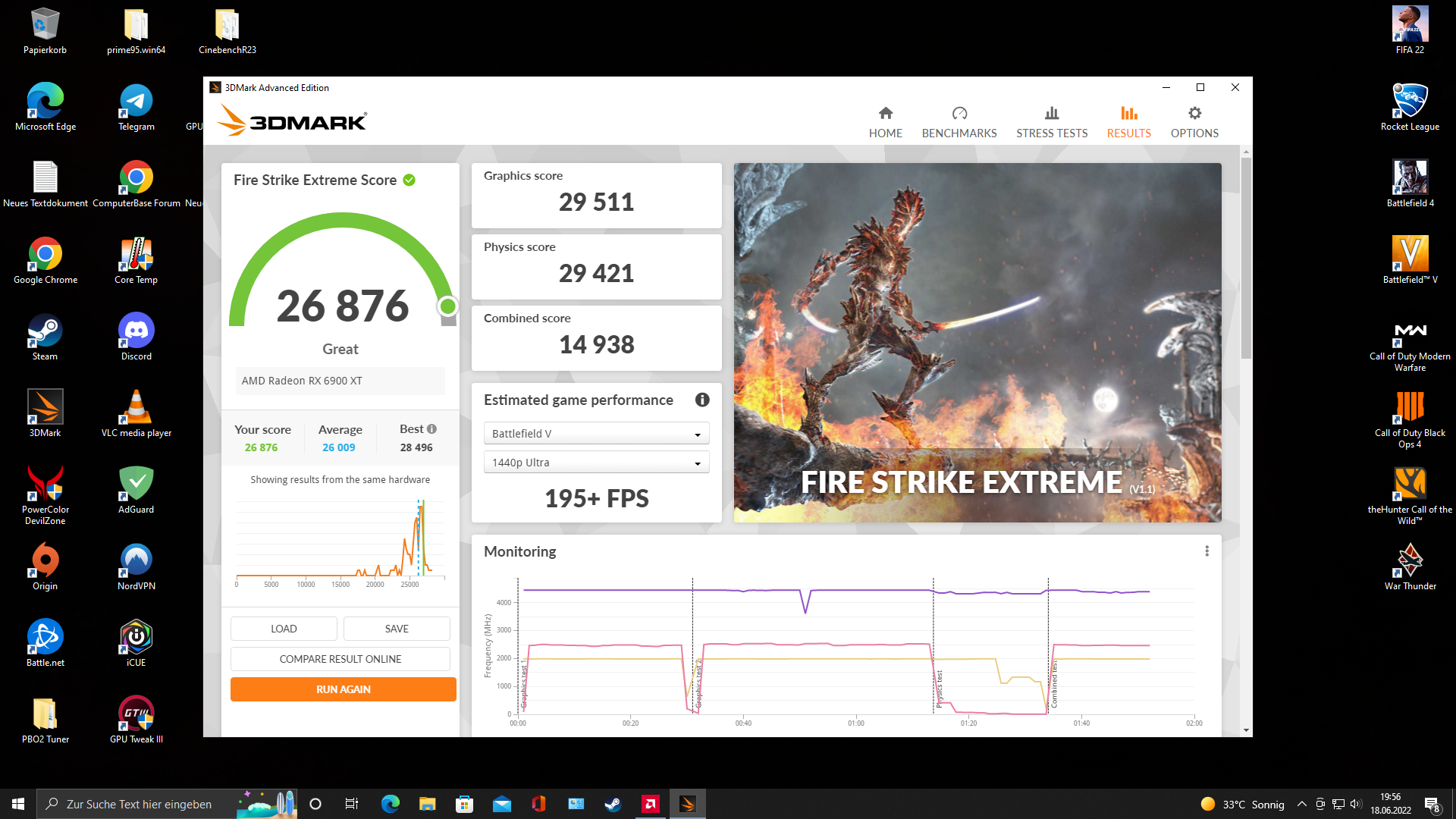Click the orange RUN AGAIN button
Screen dimensions: 1456x819
(344, 689)
